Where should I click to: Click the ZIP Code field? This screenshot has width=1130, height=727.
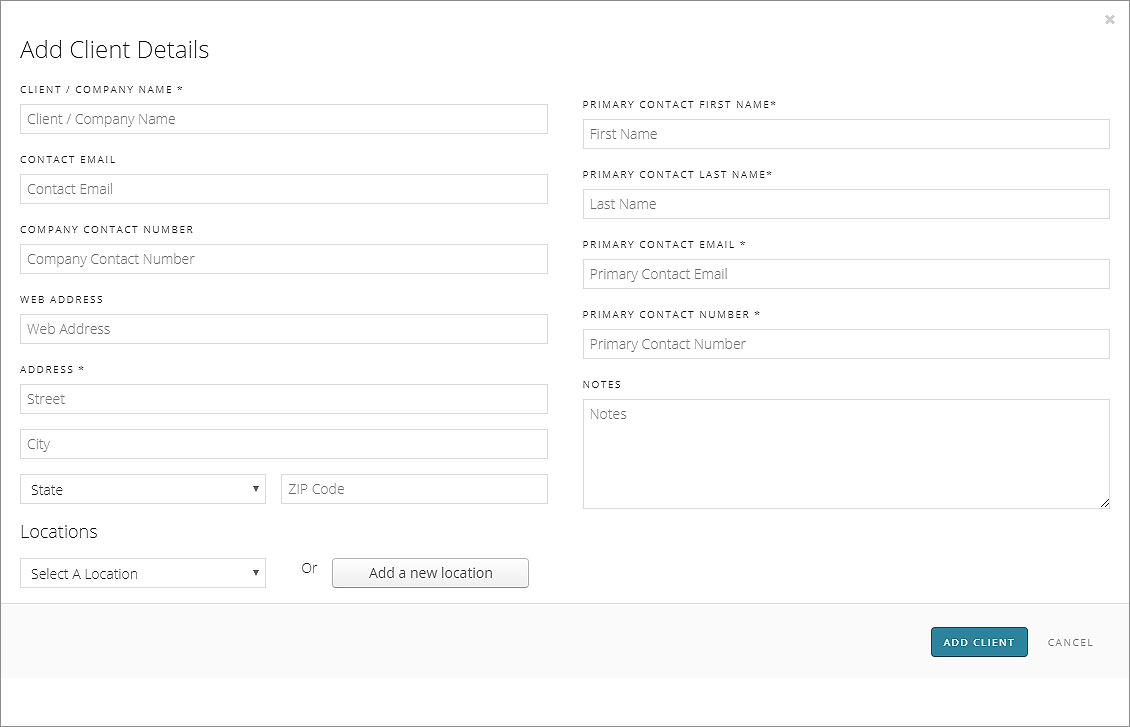[x=414, y=489]
